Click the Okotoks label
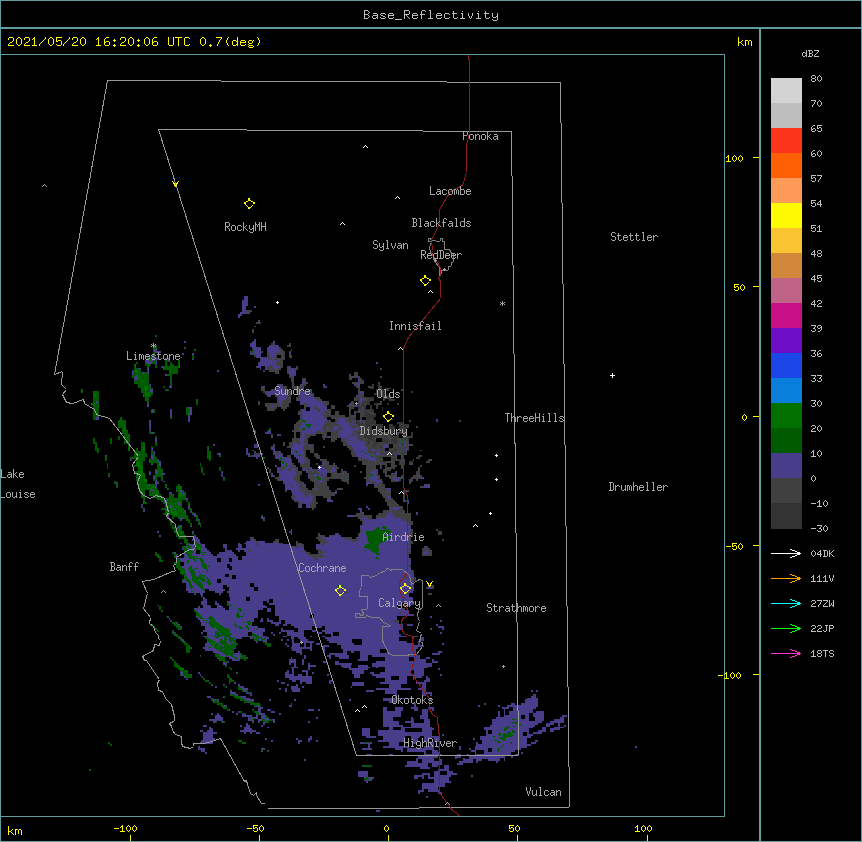Image resolution: width=862 pixels, height=842 pixels. pyautogui.click(x=412, y=700)
